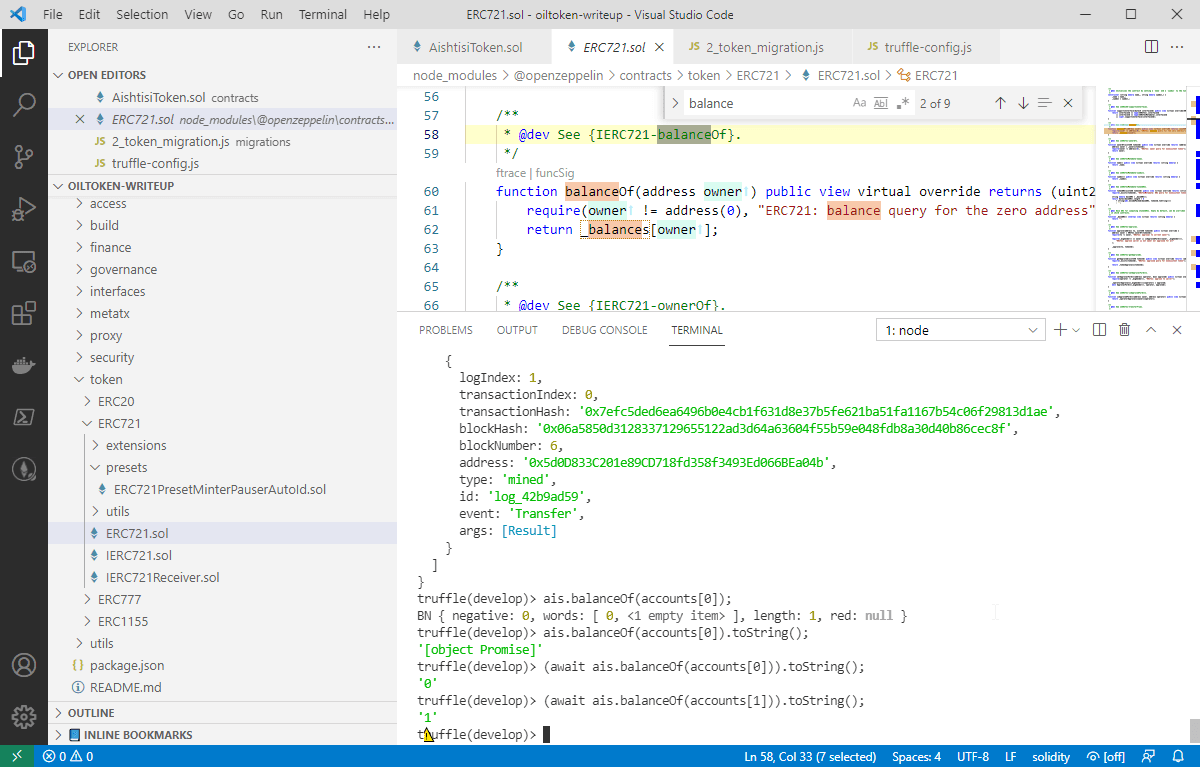Switch to 2_token_migration.js editor tab

[x=764, y=47]
